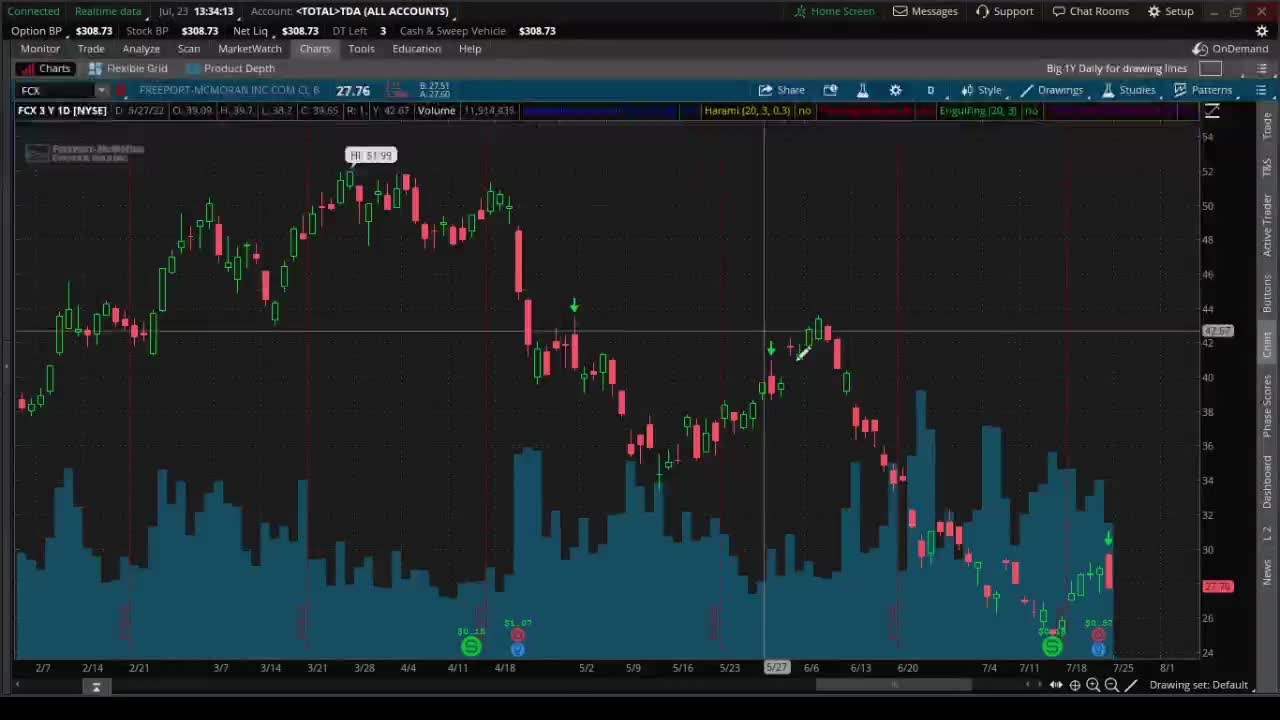Click the chart camera/snapshot icon next to Share
The height and width of the screenshot is (720, 1280).
tap(830, 90)
